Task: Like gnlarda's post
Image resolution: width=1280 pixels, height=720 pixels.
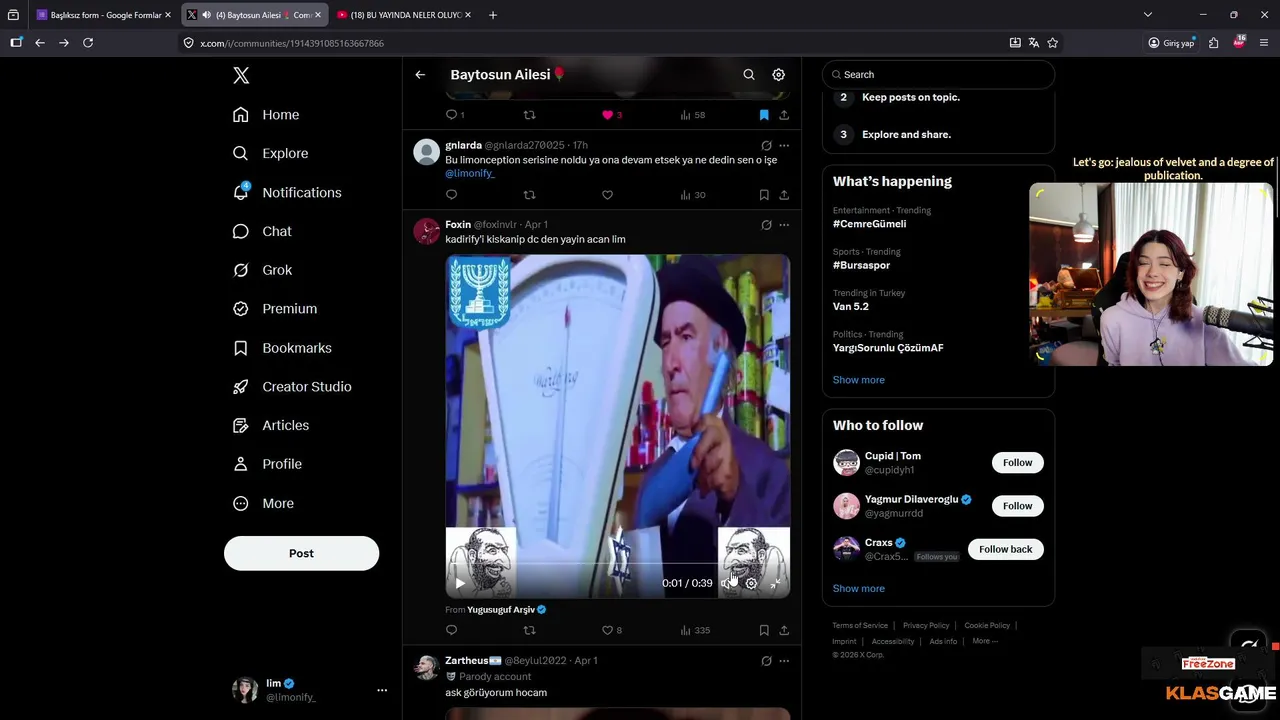Action: coord(607,195)
